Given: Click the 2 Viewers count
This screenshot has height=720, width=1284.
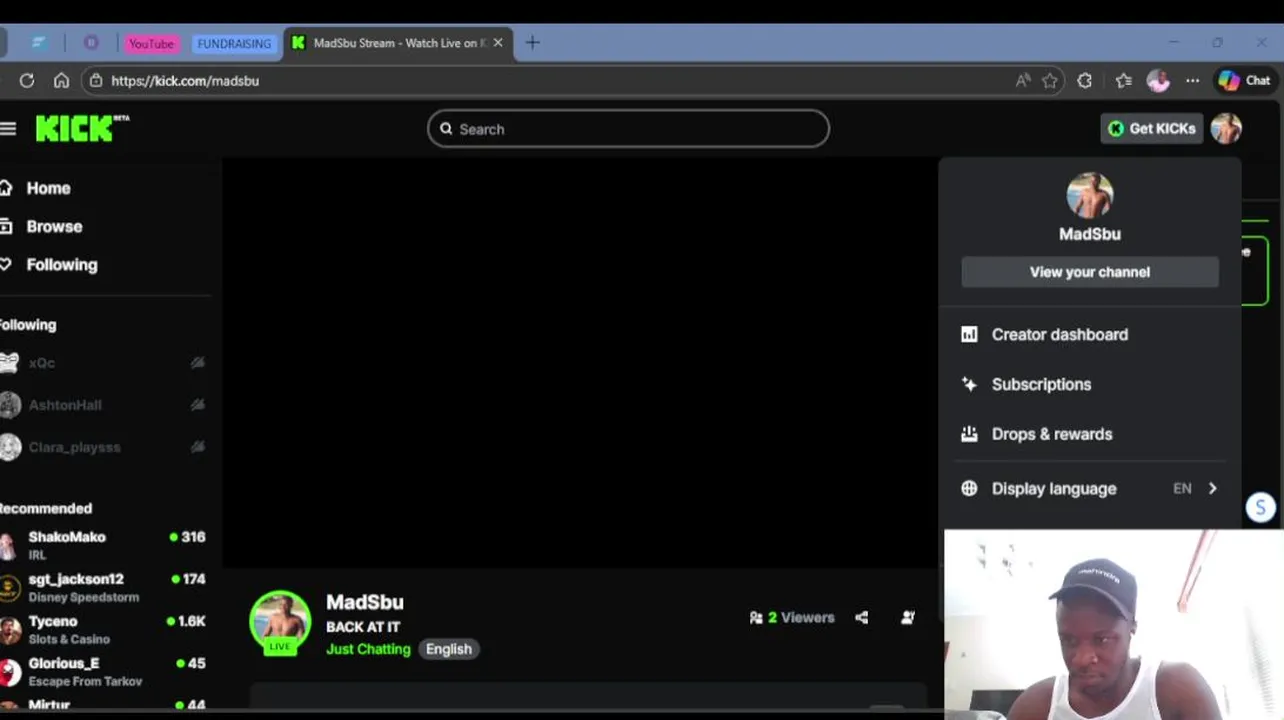Looking at the screenshot, I should pos(792,618).
